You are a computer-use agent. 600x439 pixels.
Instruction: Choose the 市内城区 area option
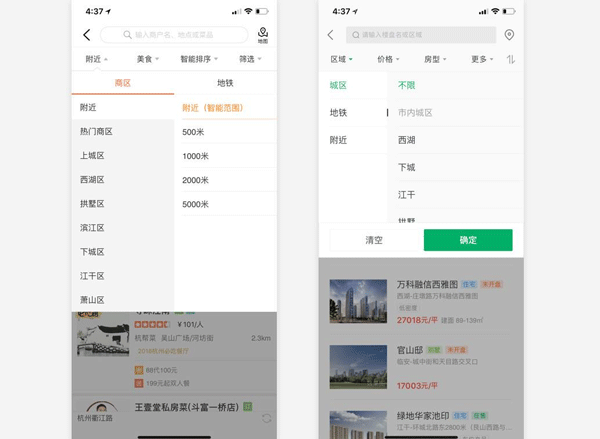click(x=455, y=113)
